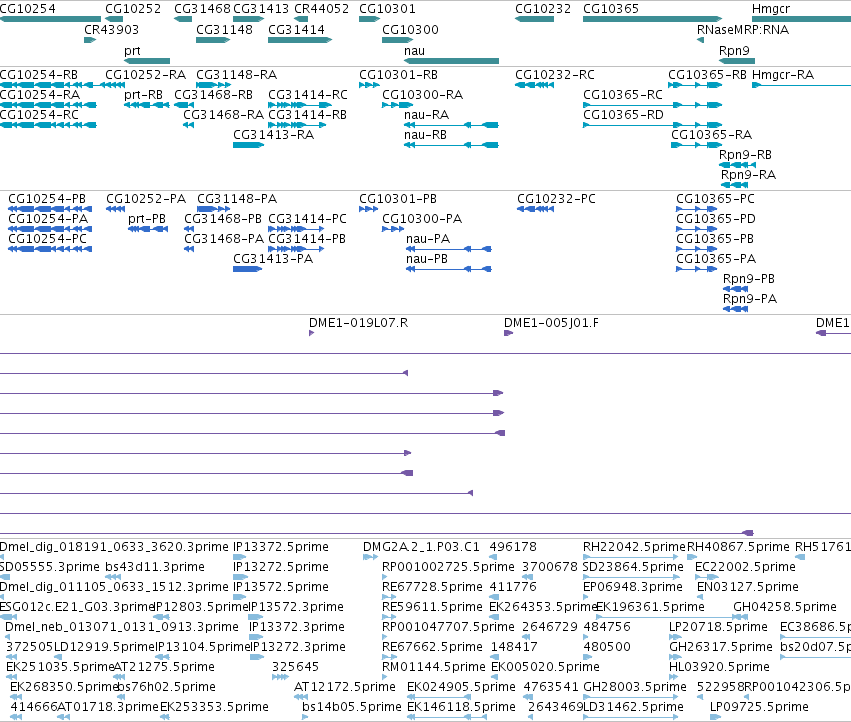Viewport: 851px width, 722px height.
Task: Click transcript CG10254-RB
Action: [x=39, y=74]
